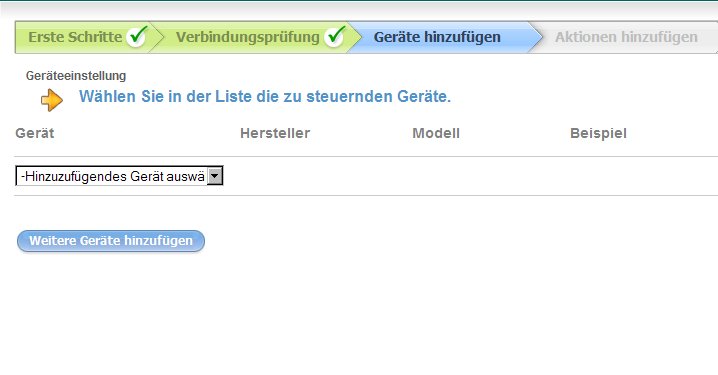The height and width of the screenshot is (375, 718).
Task: Click chevron divider after Erste Schritte step
Action: pos(157,37)
